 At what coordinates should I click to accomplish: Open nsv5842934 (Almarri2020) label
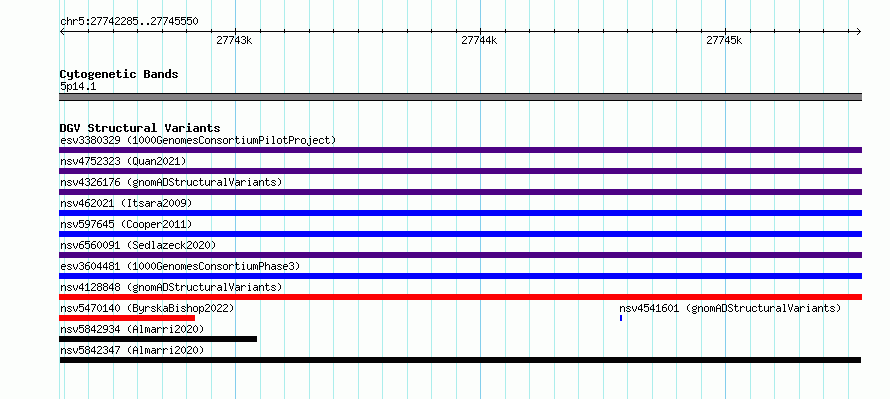[132, 329]
